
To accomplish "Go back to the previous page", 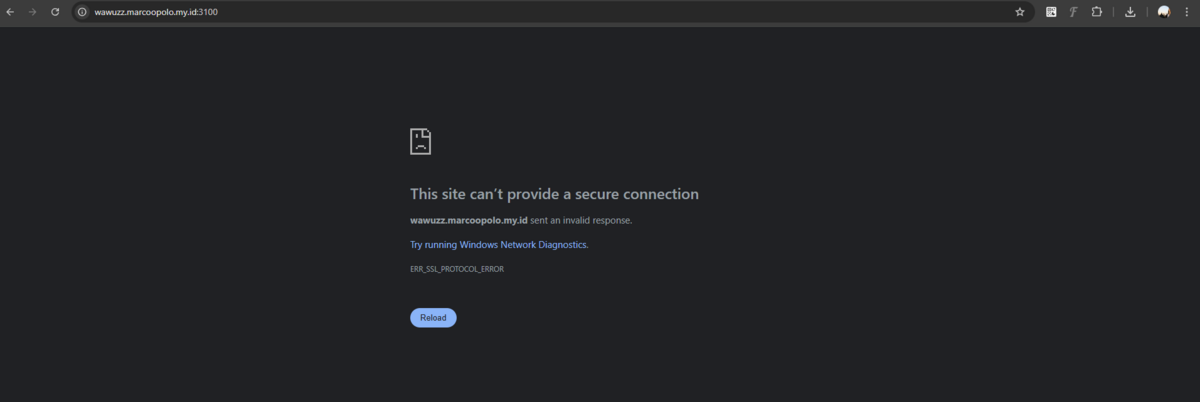I will 10,12.
